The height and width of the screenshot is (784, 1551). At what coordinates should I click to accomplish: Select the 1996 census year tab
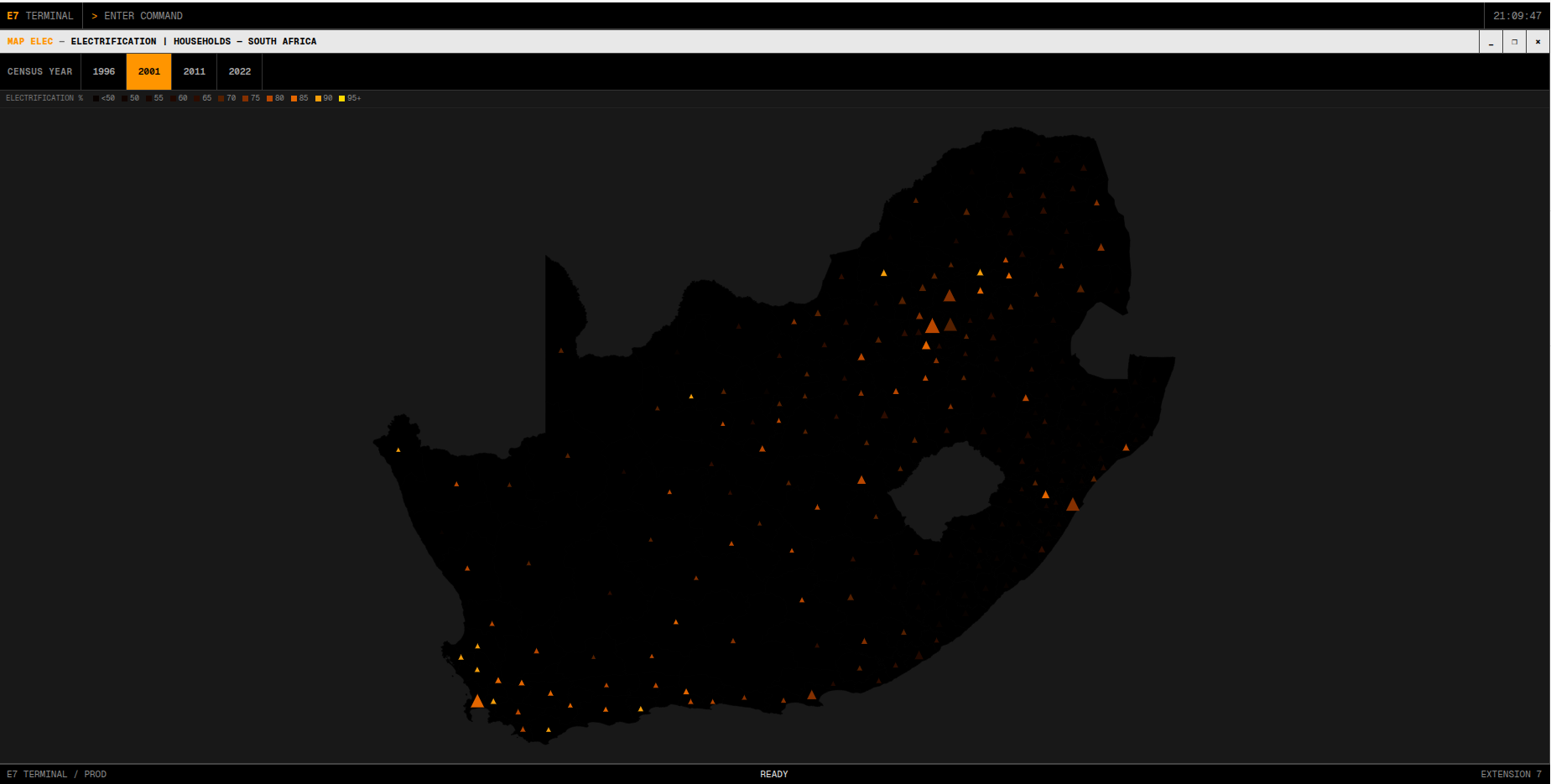[104, 71]
